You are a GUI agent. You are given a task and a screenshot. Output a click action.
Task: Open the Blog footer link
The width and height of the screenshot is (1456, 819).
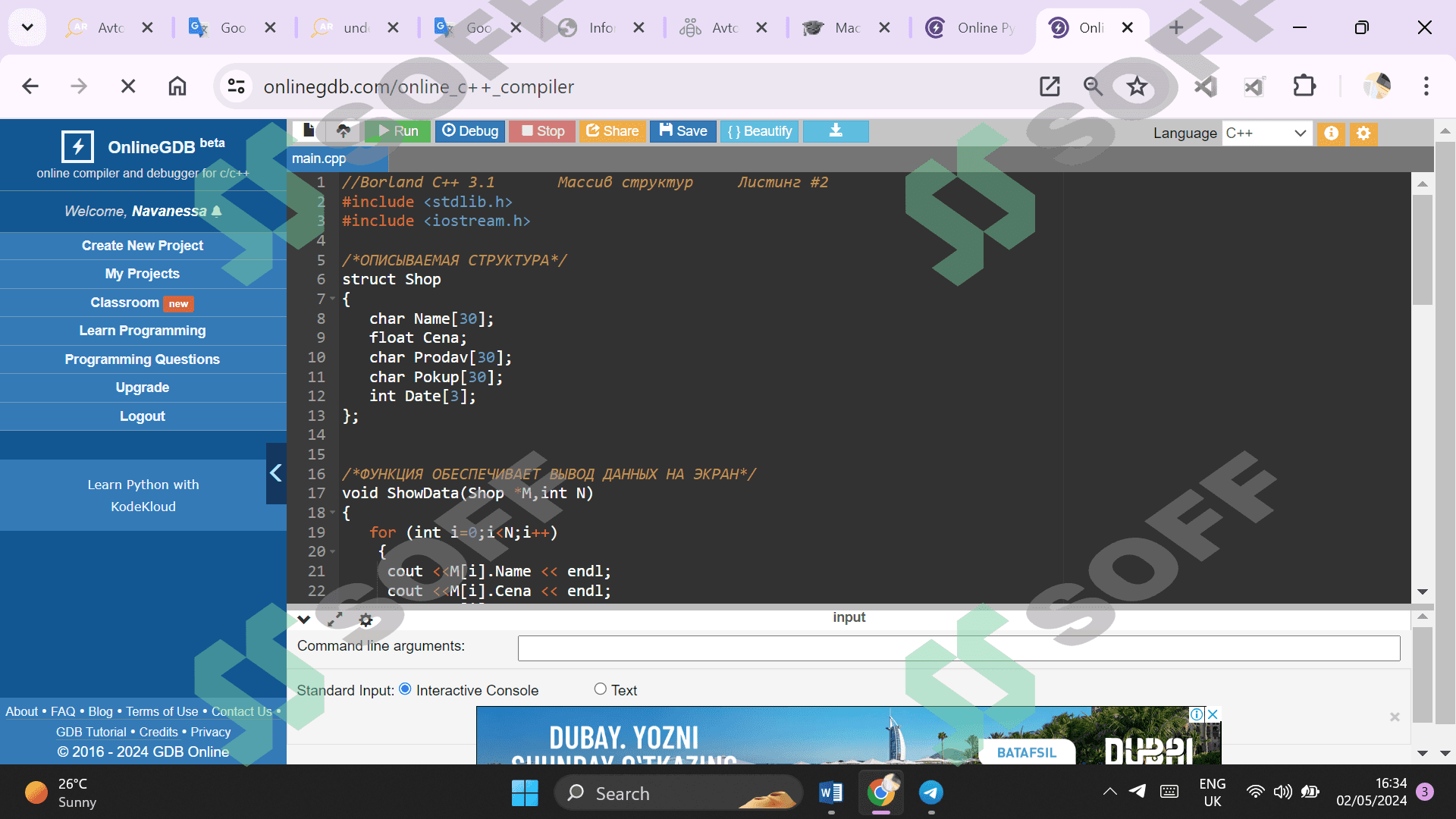click(x=100, y=711)
